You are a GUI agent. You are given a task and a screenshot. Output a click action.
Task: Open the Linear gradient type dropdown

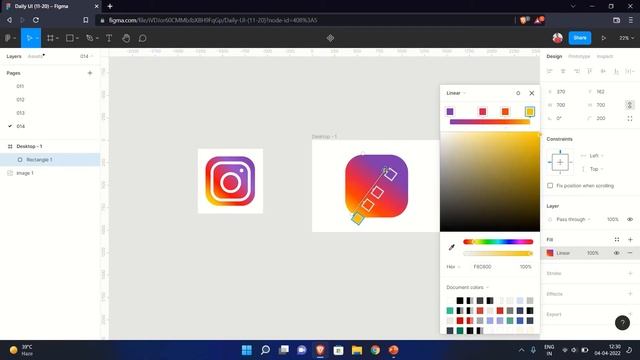pos(456,93)
